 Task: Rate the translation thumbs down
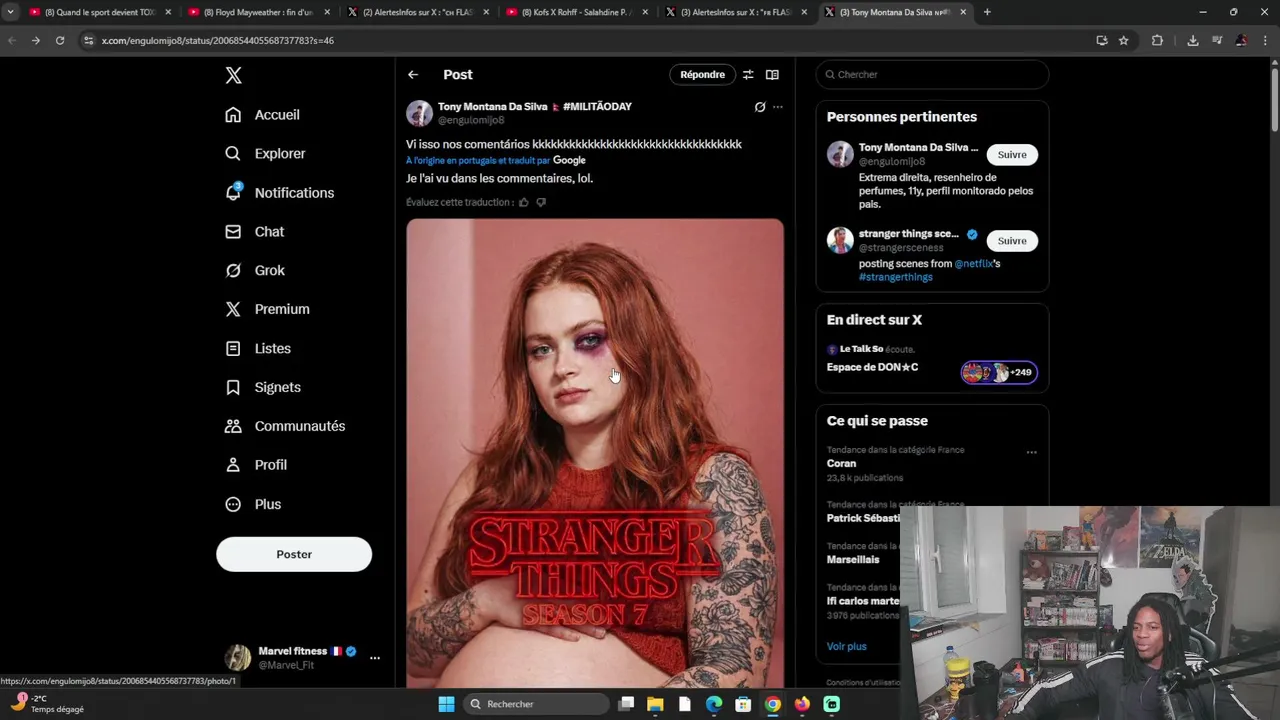tap(541, 202)
